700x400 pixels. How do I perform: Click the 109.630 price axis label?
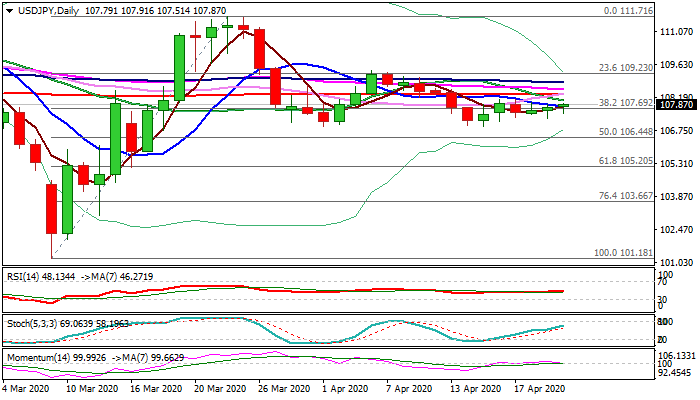pos(676,65)
